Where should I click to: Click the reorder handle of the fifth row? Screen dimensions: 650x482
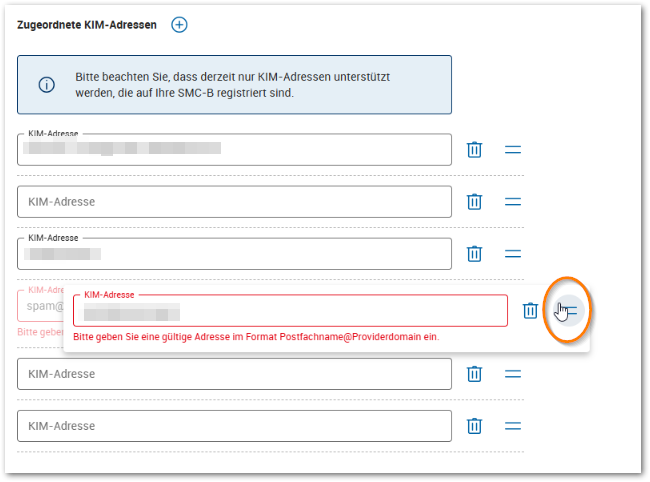(x=513, y=374)
